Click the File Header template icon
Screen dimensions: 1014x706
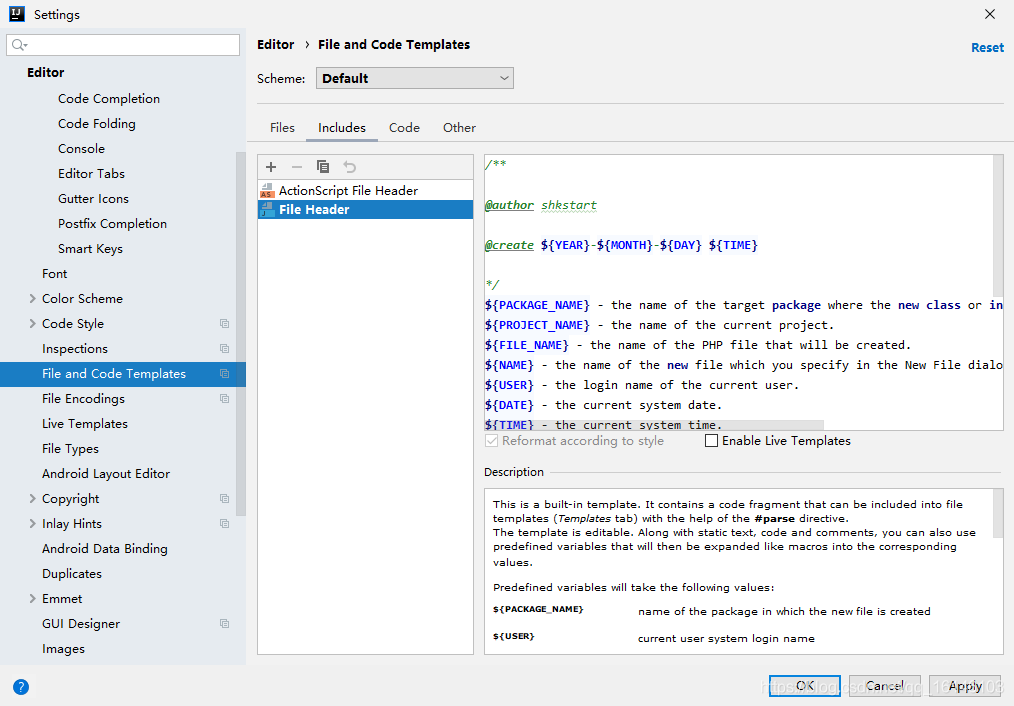coord(267,209)
